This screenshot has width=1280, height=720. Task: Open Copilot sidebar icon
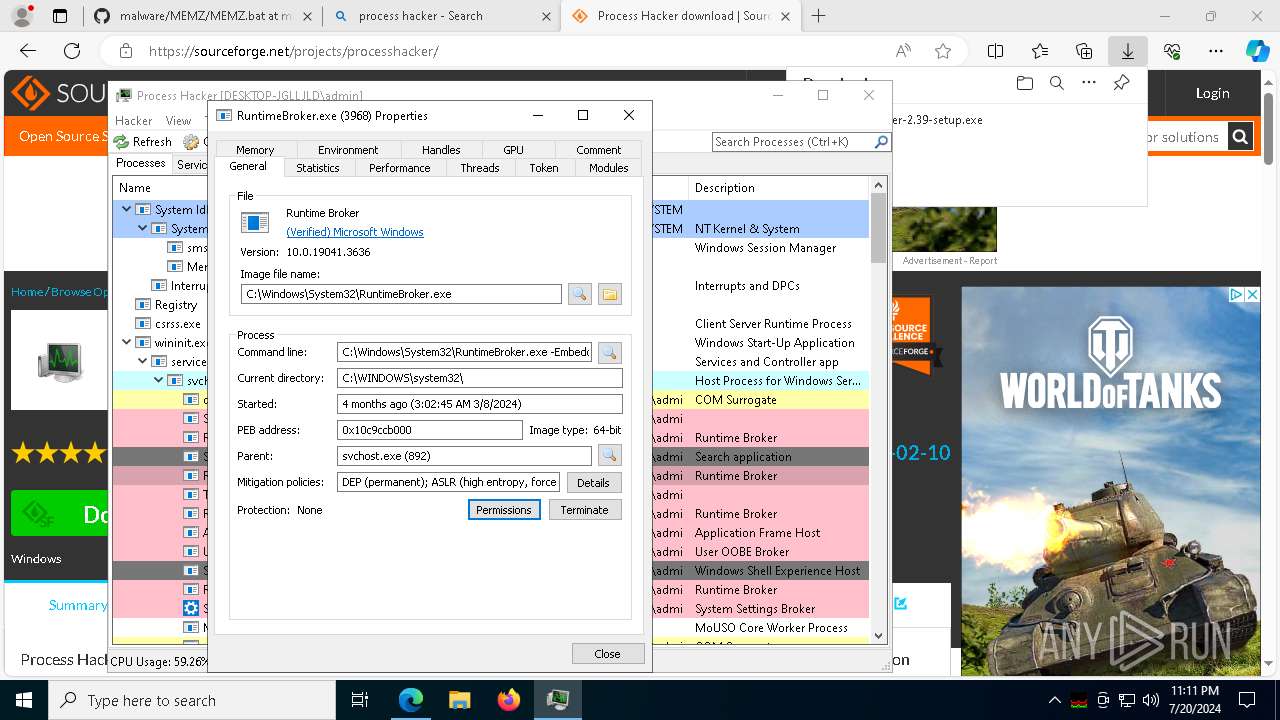point(1257,51)
